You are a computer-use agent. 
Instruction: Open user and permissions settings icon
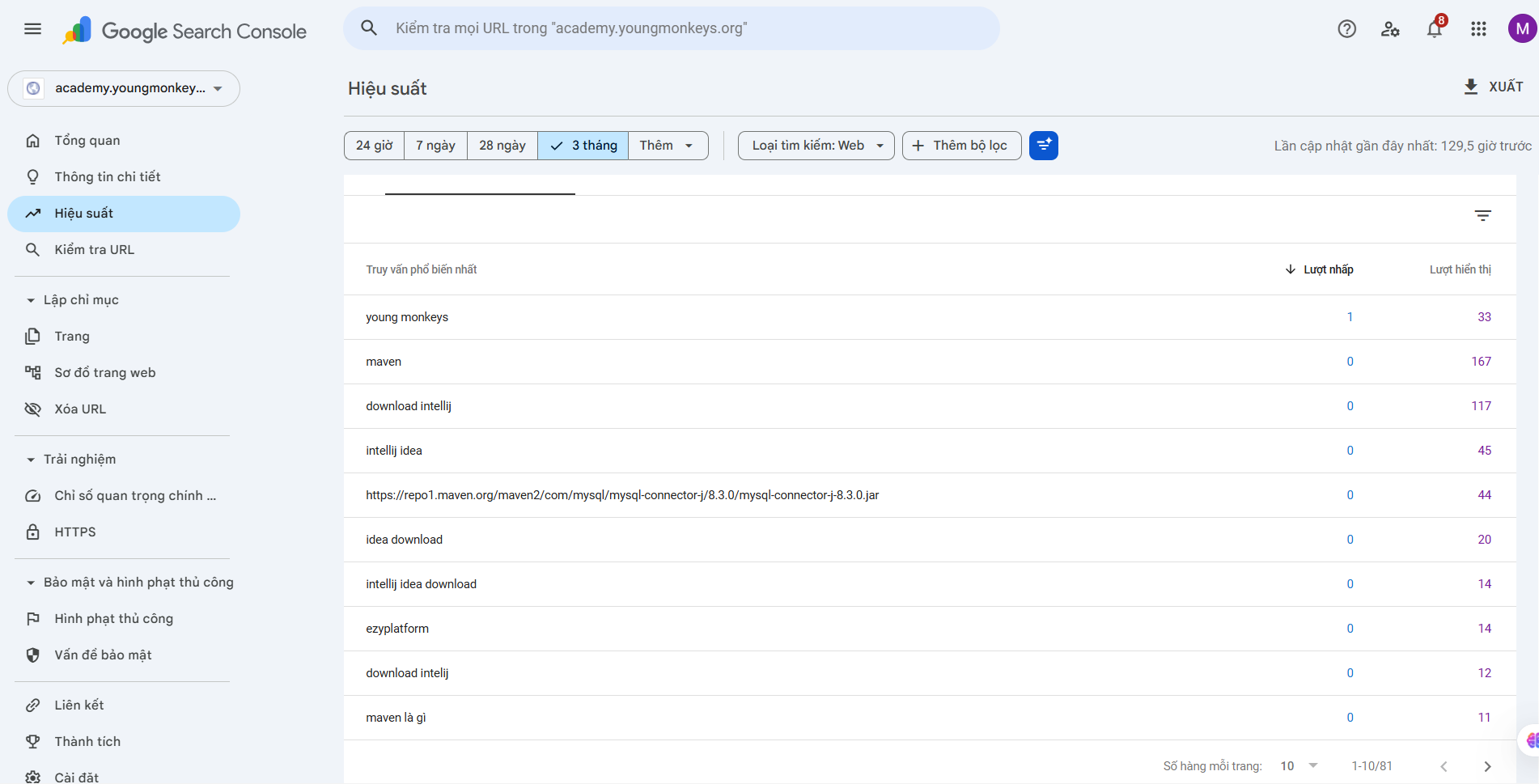click(x=1390, y=29)
